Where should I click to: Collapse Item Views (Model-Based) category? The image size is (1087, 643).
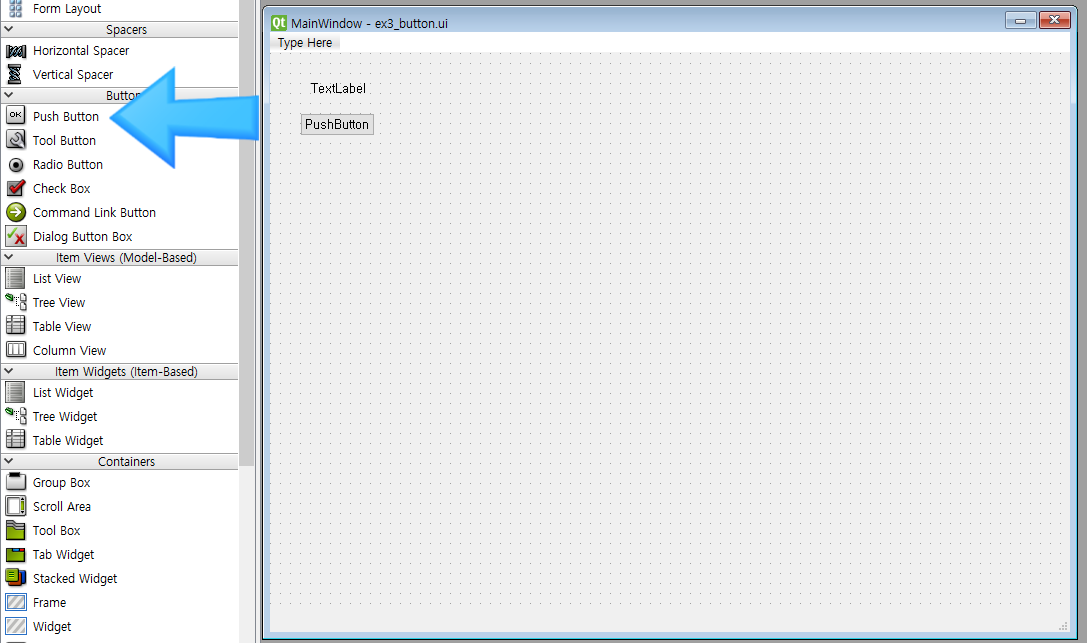(9, 257)
